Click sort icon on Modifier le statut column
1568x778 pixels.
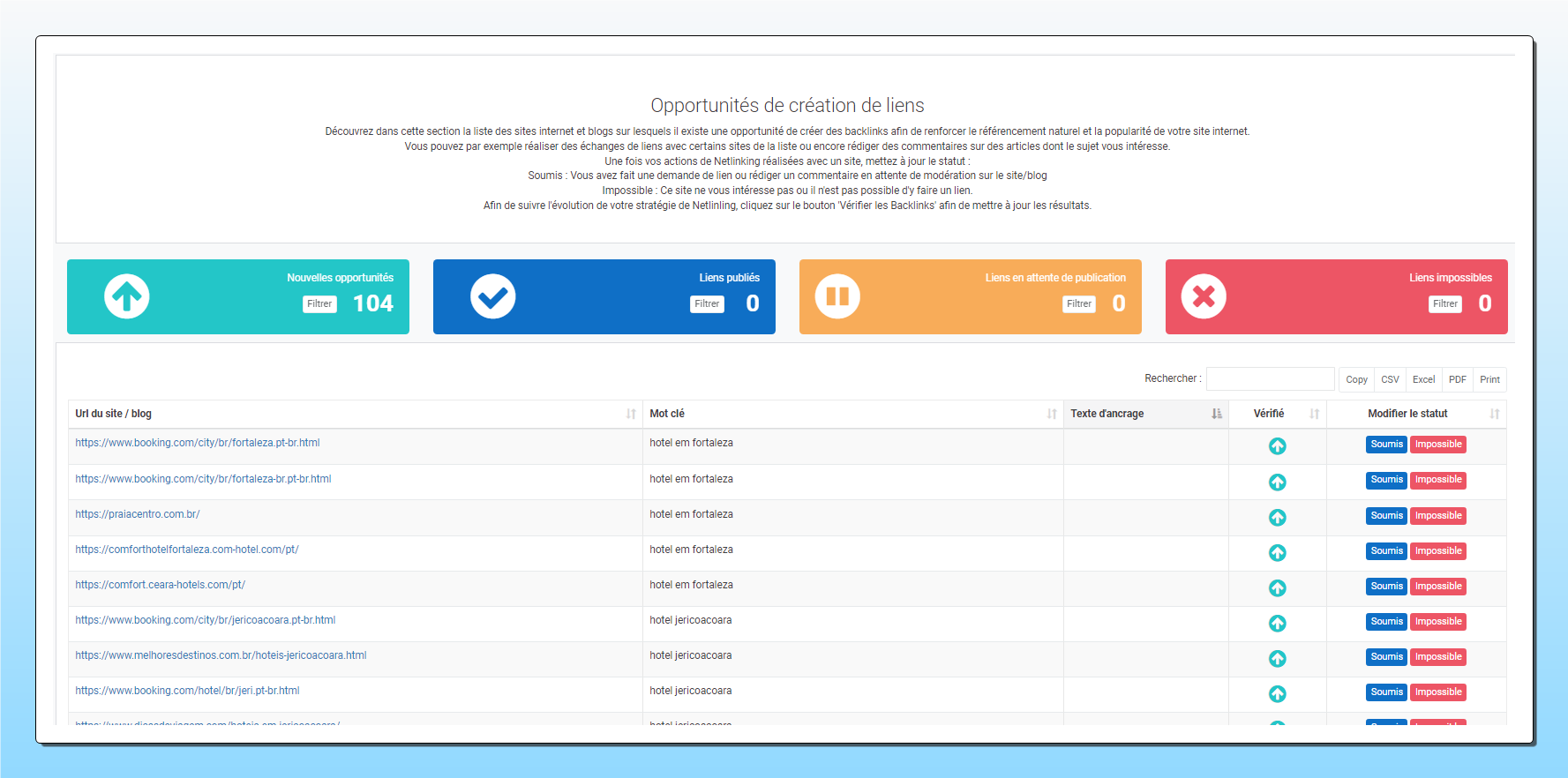coord(1494,414)
